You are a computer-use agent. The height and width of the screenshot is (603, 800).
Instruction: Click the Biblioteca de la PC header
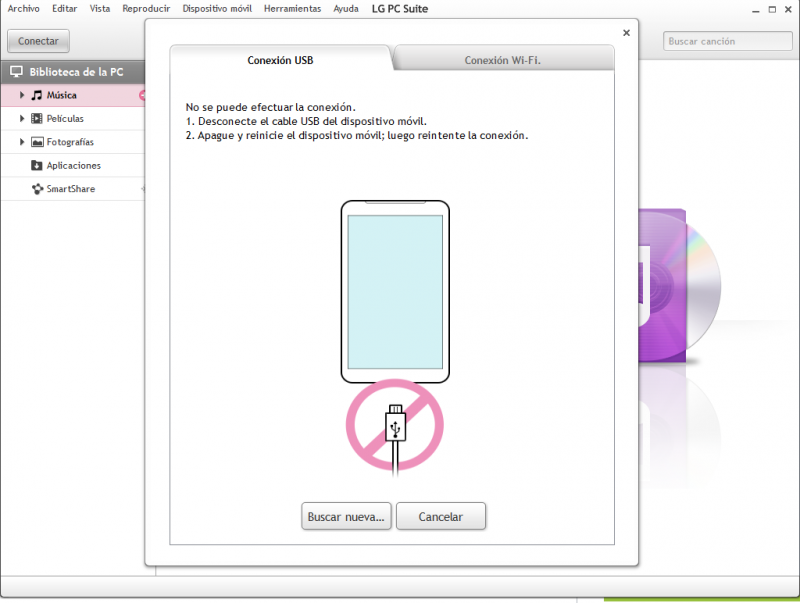point(73,72)
